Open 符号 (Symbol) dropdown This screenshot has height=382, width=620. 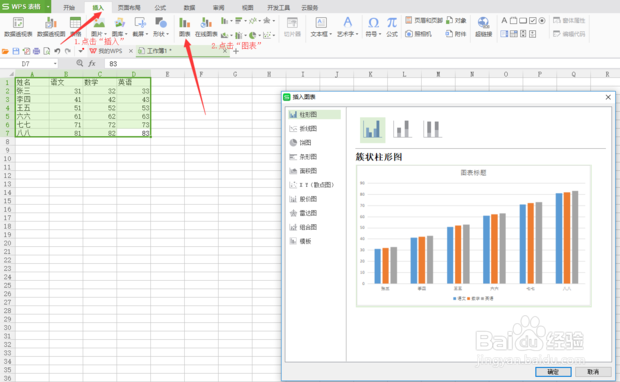click(x=373, y=27)
